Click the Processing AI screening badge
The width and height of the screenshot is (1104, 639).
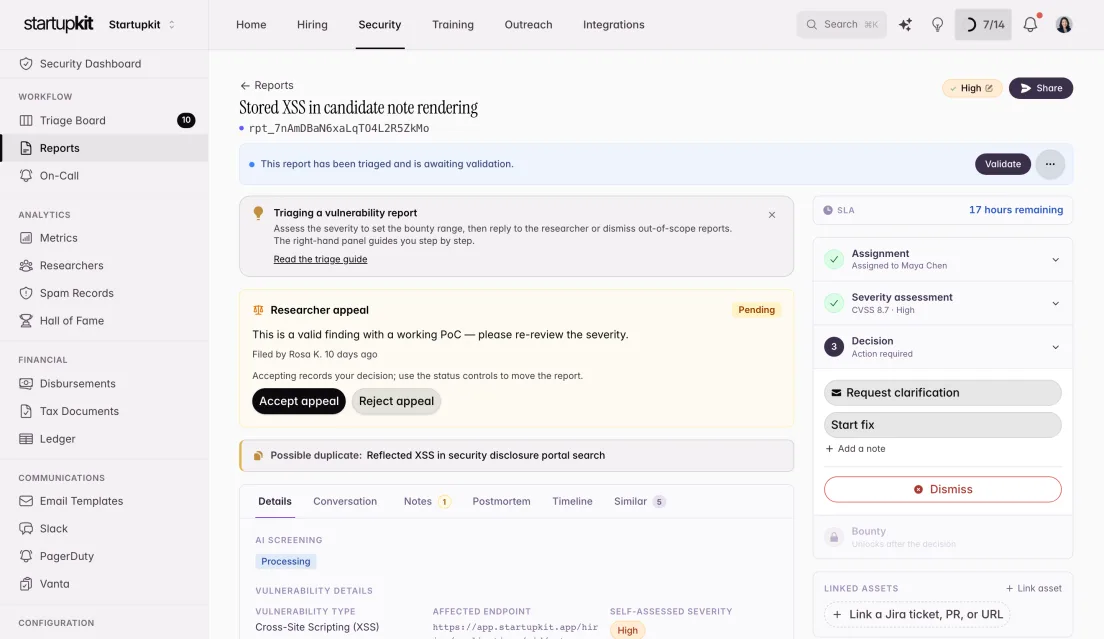click(x=285, y=562)
